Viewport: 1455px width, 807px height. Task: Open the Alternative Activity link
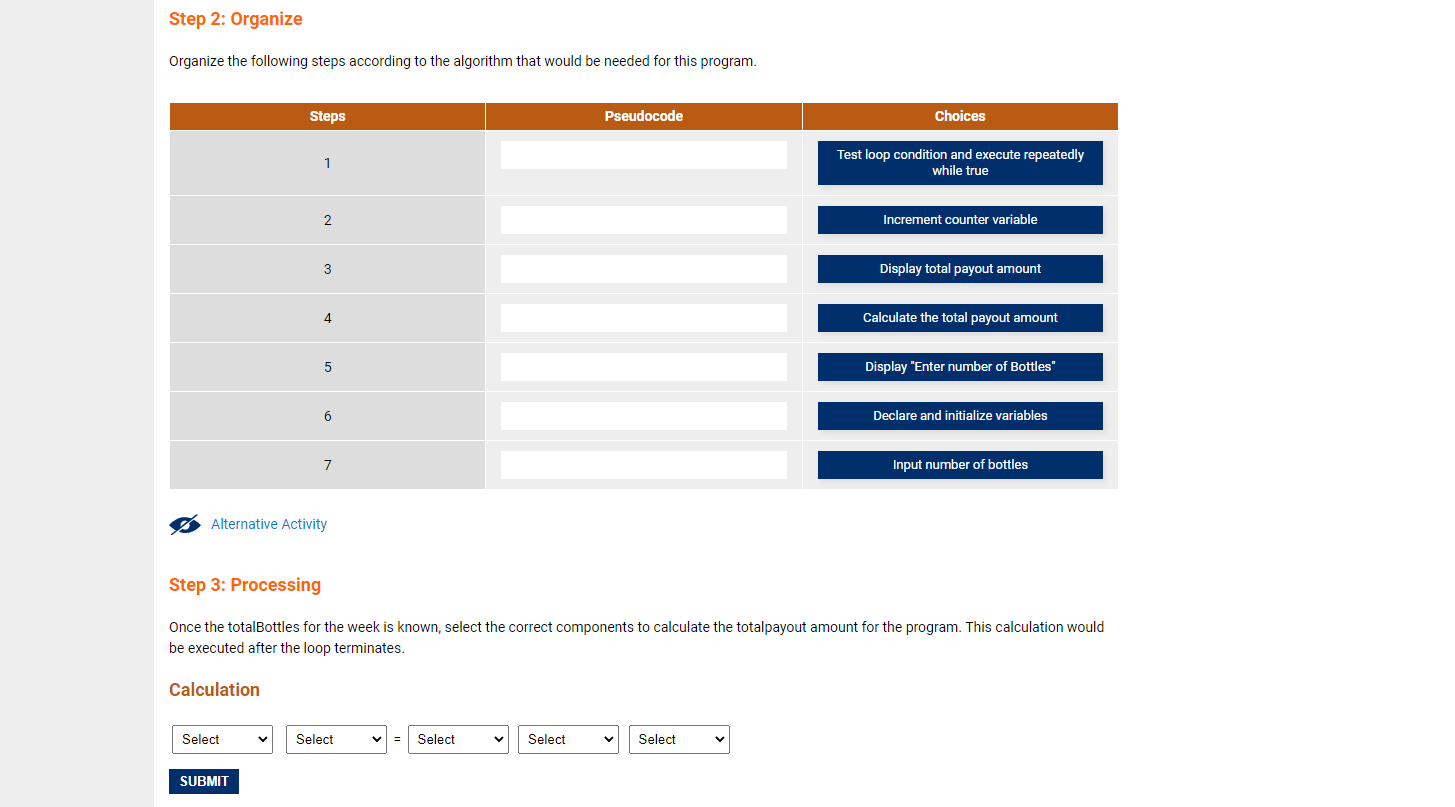coord(269,524)
